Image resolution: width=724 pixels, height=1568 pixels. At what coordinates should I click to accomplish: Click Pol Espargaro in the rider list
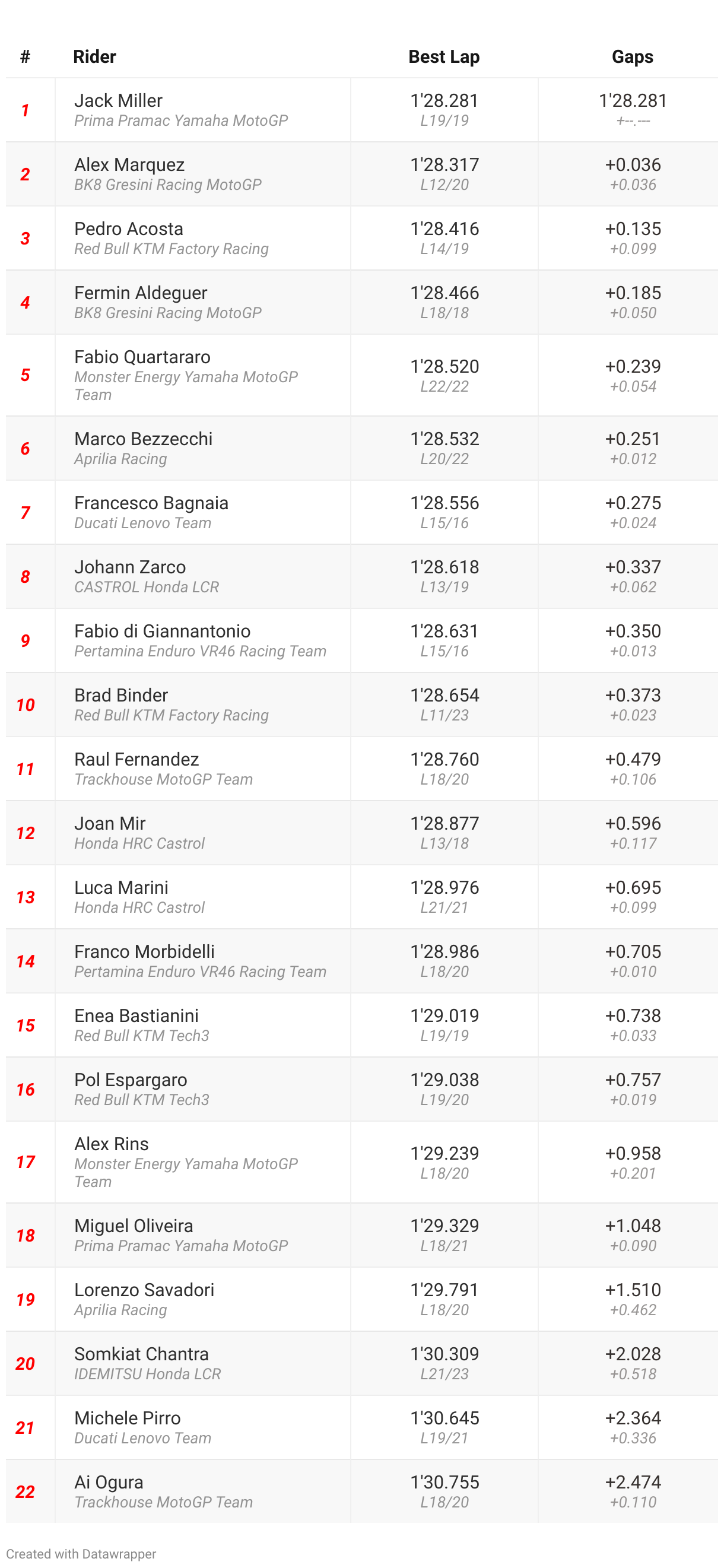coord(131,1080)
